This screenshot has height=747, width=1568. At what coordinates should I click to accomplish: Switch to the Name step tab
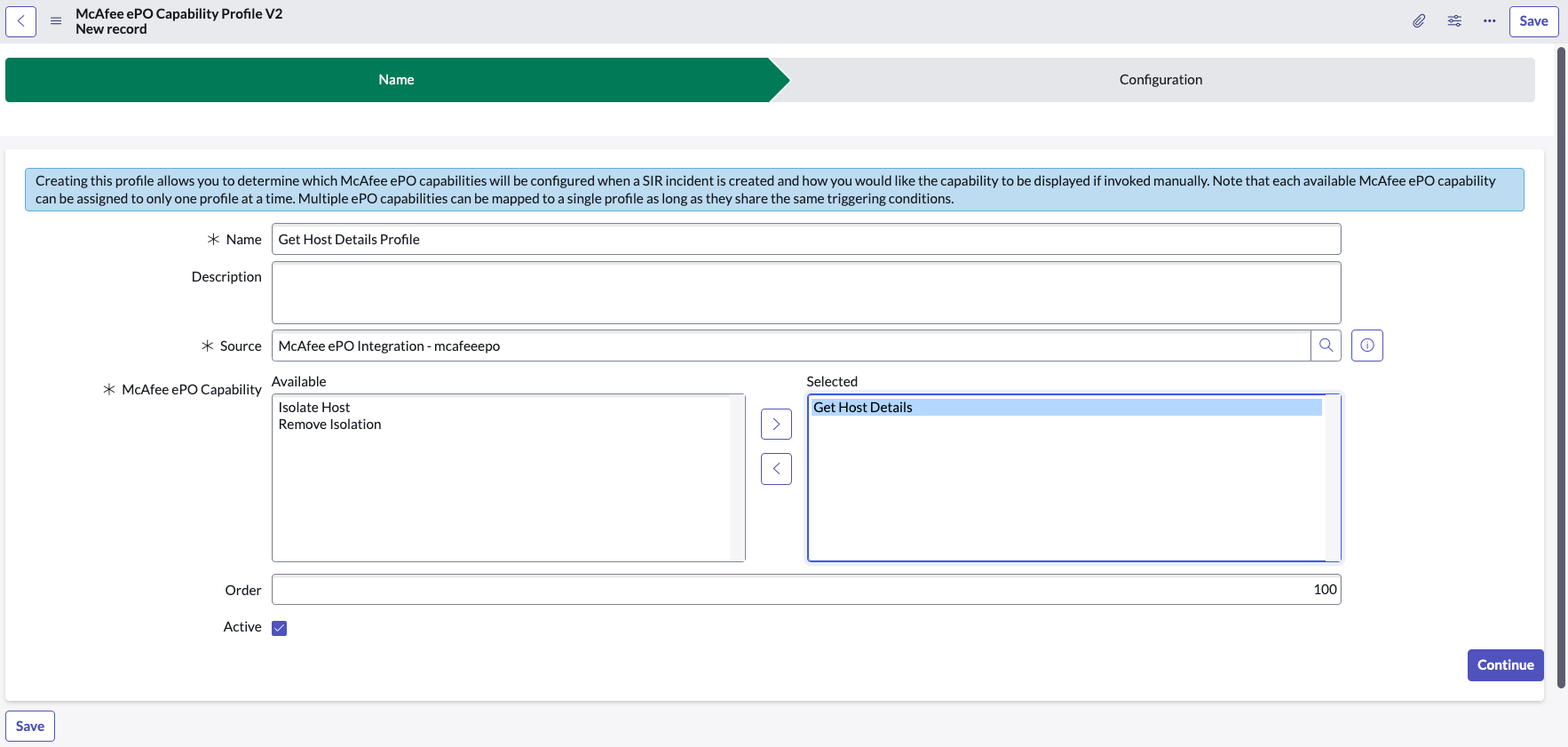[x=396, y=80]
